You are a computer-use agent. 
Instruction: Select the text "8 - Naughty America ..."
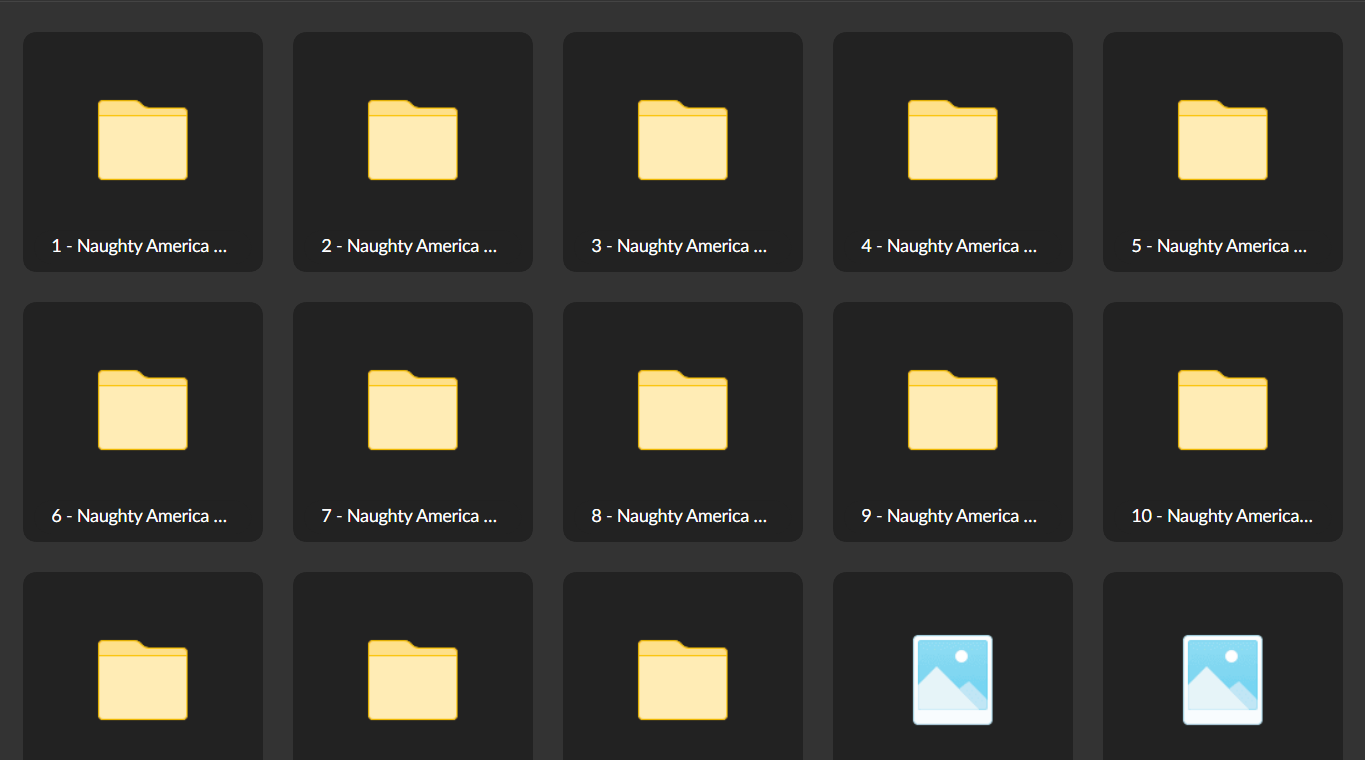(x=680, y=516)
